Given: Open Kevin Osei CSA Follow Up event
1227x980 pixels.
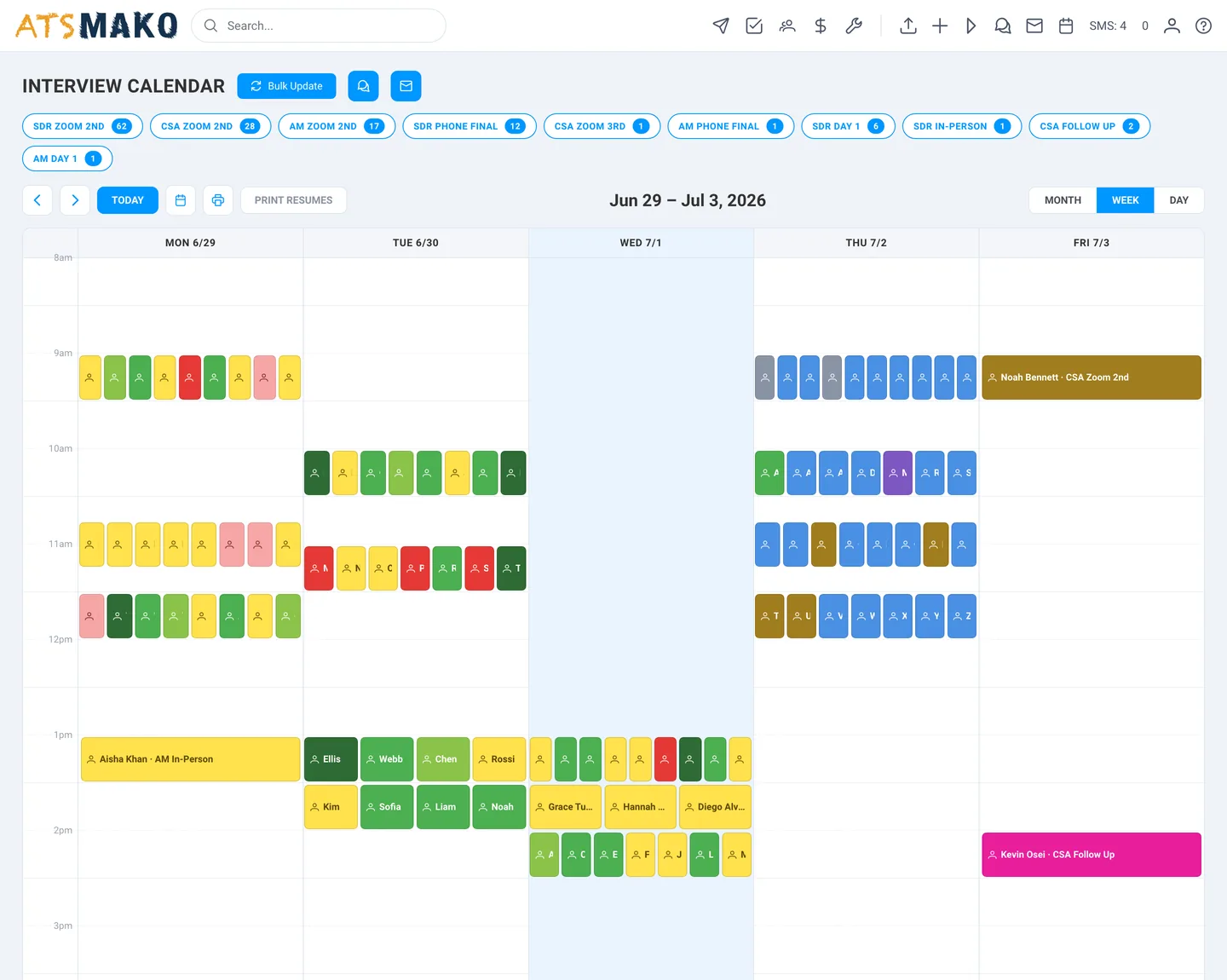Looking at the screenshot, I should tap(1092, 855).
